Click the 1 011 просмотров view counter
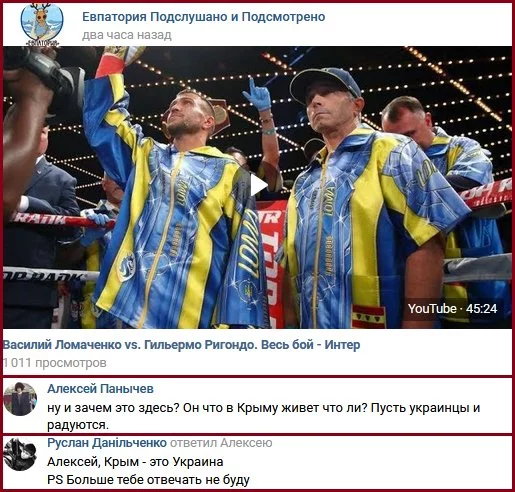 click(x=55, y=363)
